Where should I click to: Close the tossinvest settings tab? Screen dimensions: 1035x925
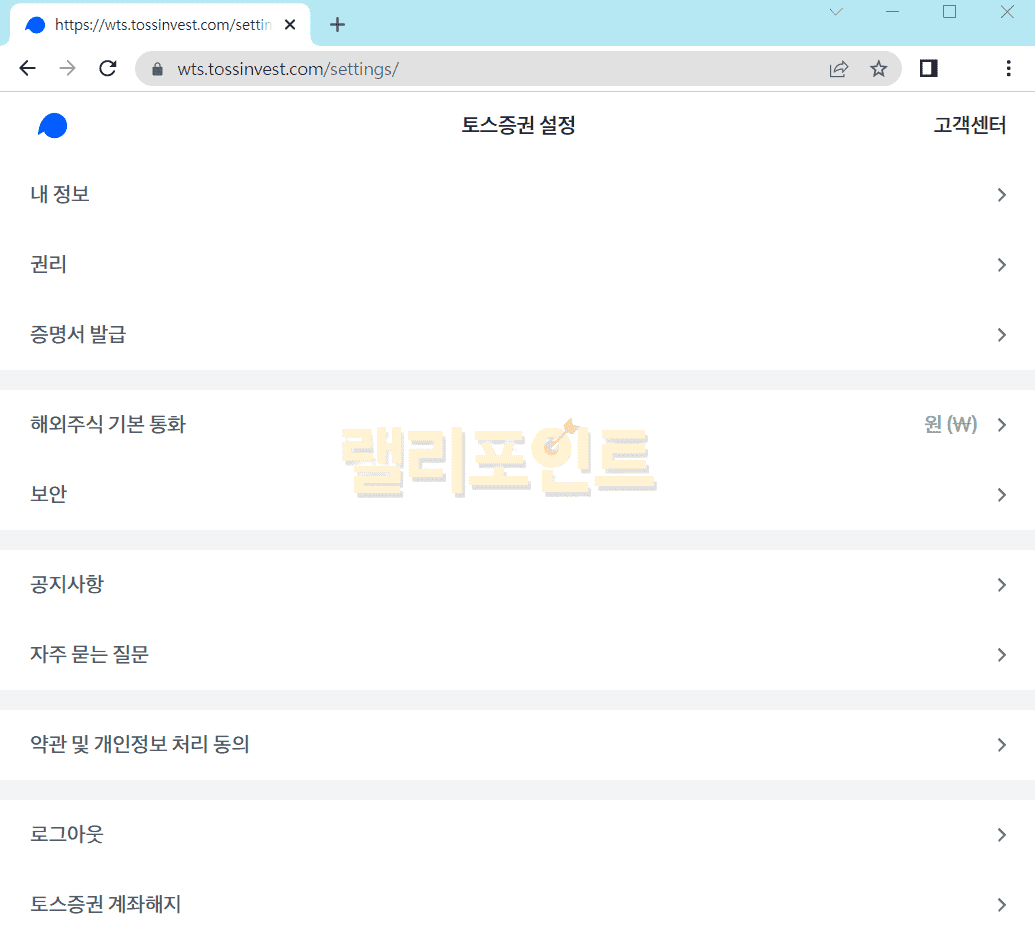[x=290, y=25]
